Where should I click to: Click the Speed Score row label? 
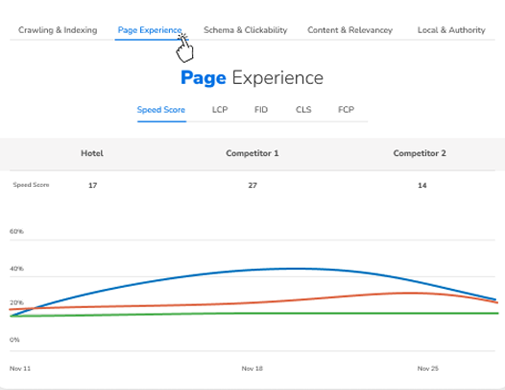pos(31,185)
